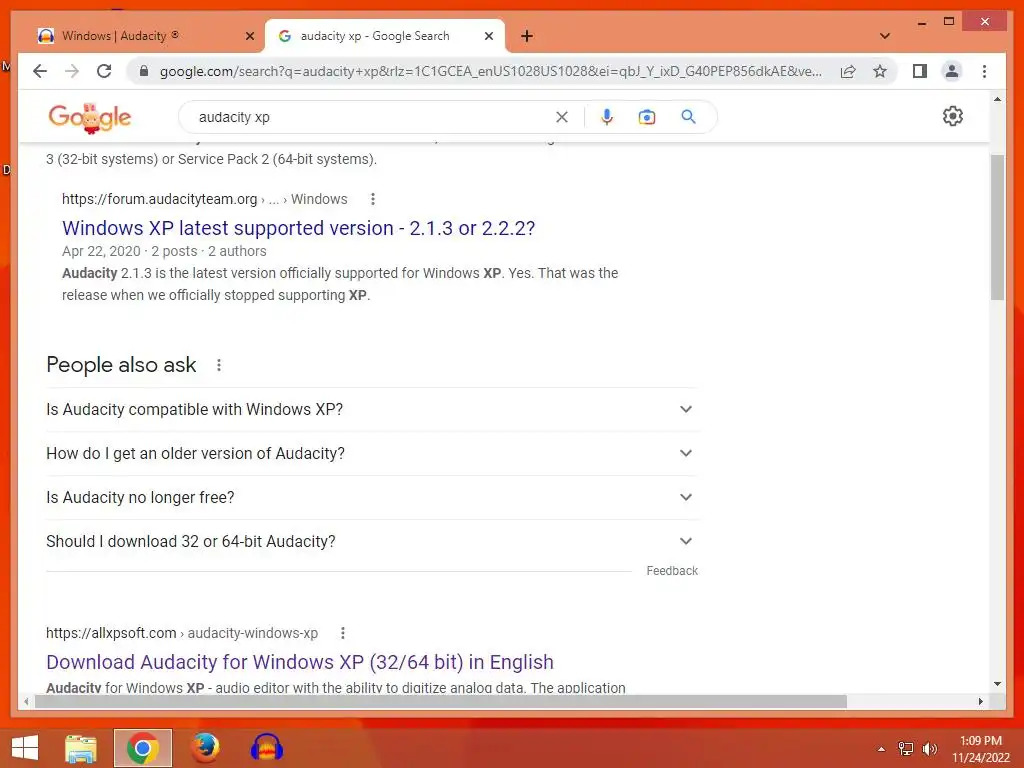Image resolution: width=1024 pixels, height=768 pixels.
Task: Open File Explorer from taskbar
Action: pos(81,748)
